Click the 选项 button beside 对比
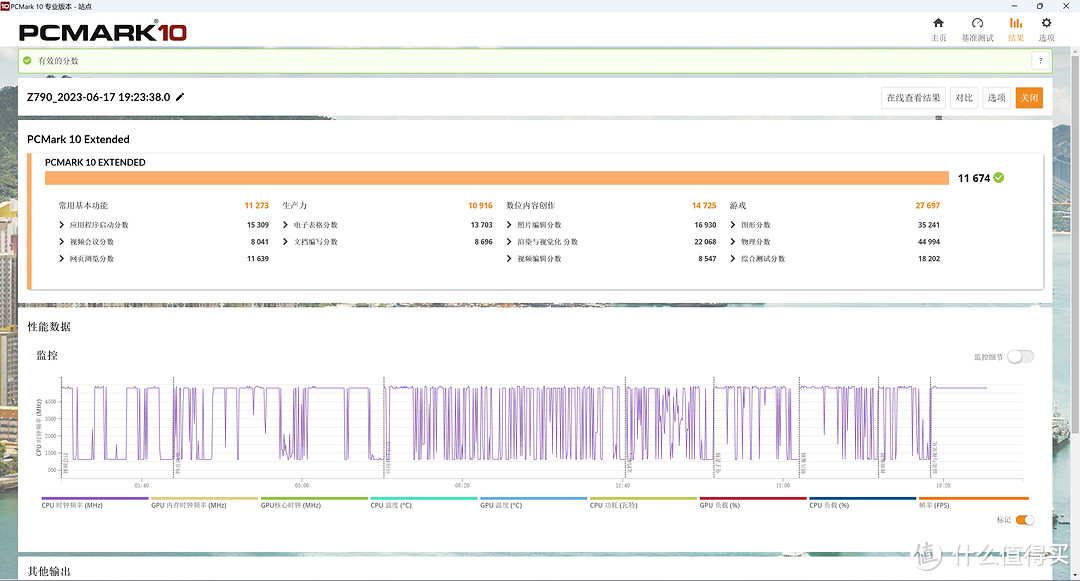This screenshot has width=1080, height=581. [x=997, y=98]
